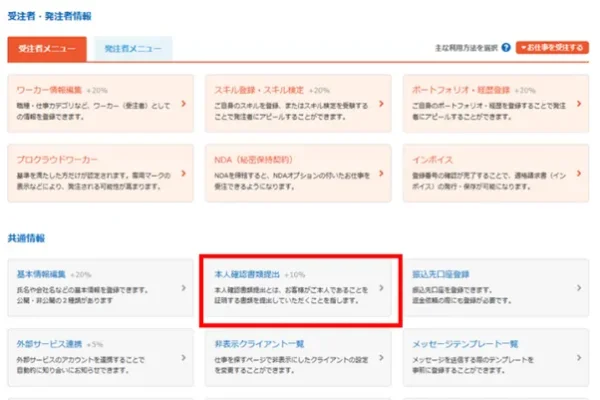Switch to the 発注者メニュー tab
This screenshot has height=400, width=600.
(133, 49)
